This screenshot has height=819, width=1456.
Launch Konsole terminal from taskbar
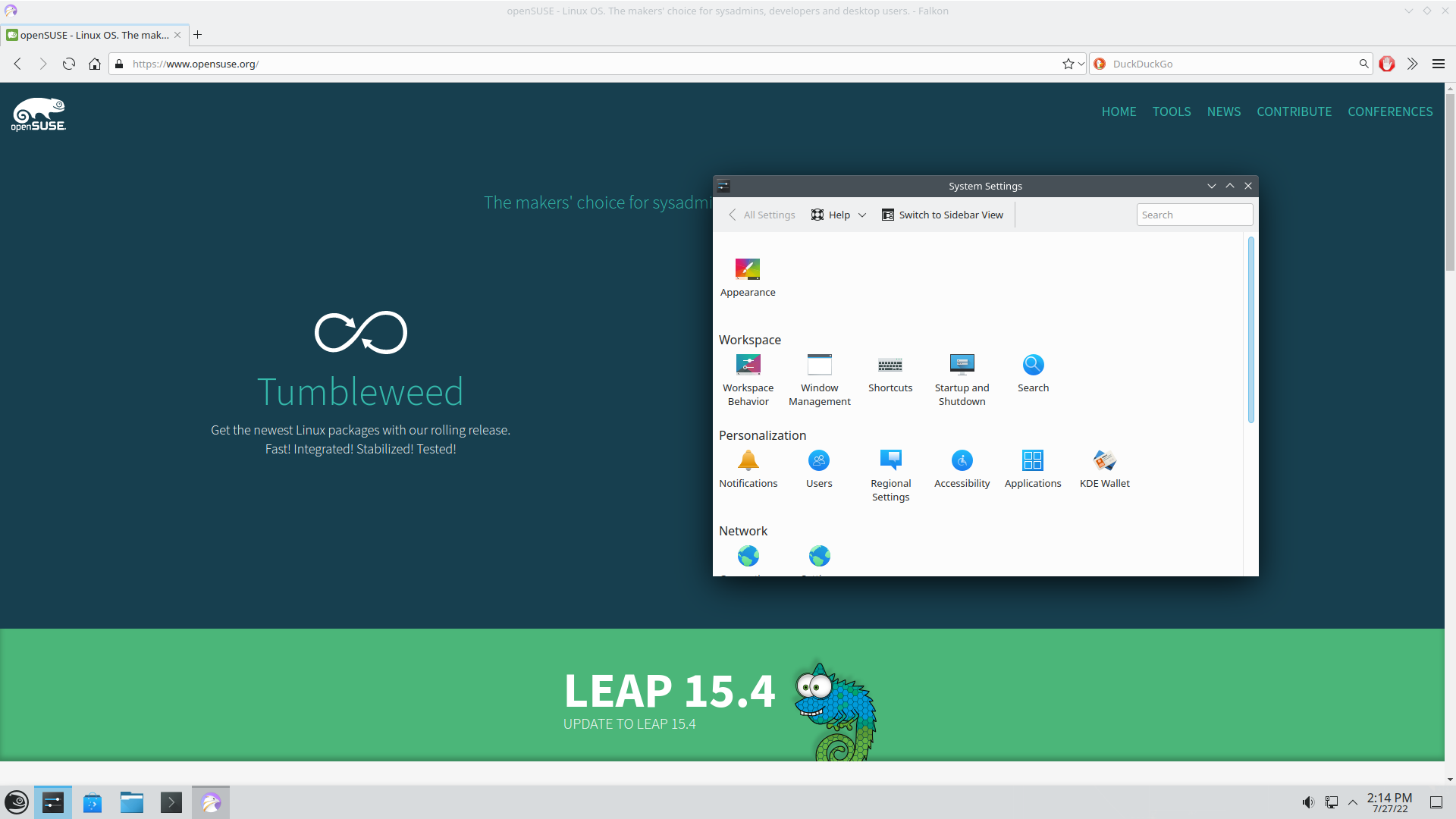click(171, 802)
